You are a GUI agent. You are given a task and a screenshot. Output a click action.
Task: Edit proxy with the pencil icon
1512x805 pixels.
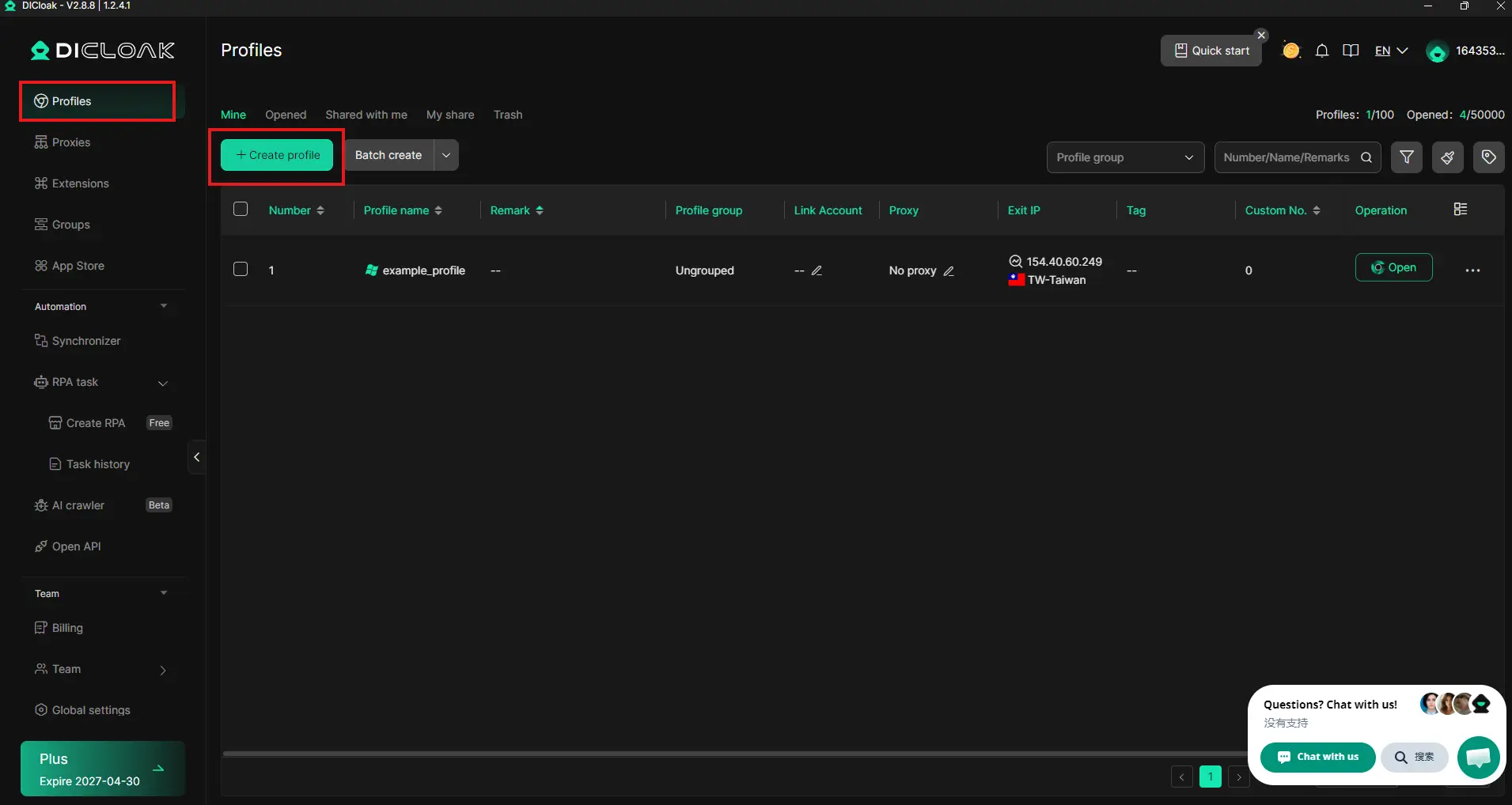click(x=949, y=270)
